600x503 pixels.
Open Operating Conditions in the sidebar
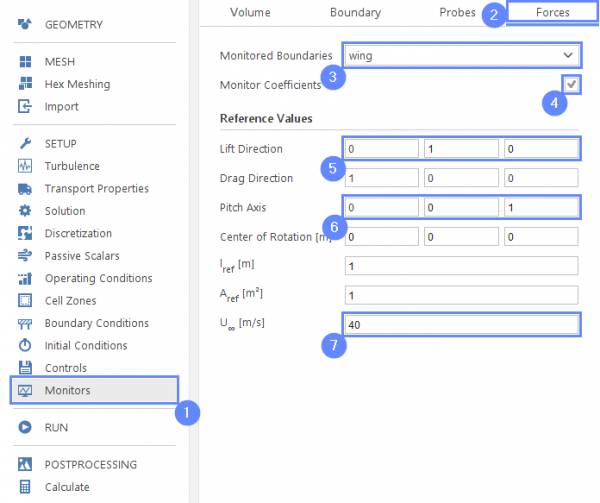point(98,278)
